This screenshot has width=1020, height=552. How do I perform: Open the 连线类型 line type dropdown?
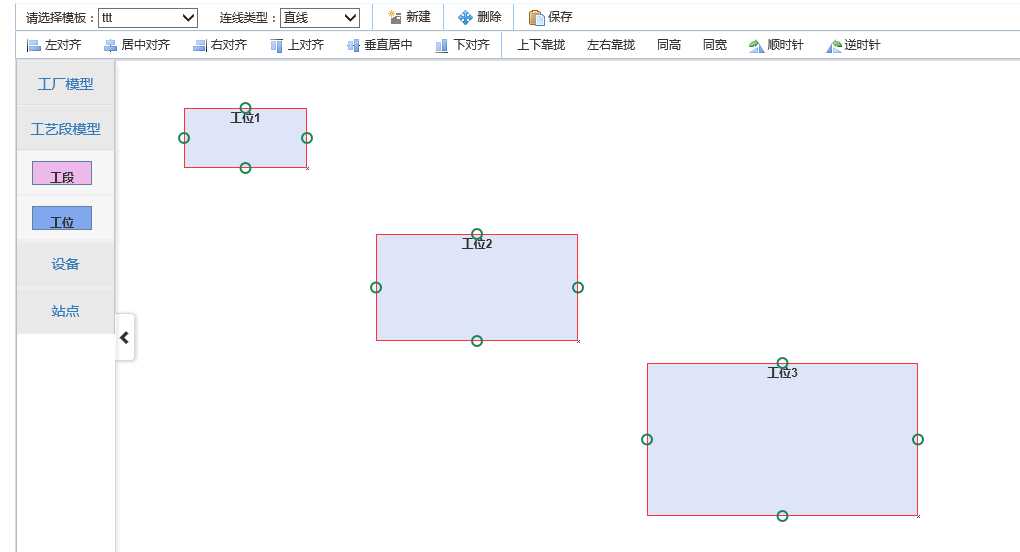319,18
